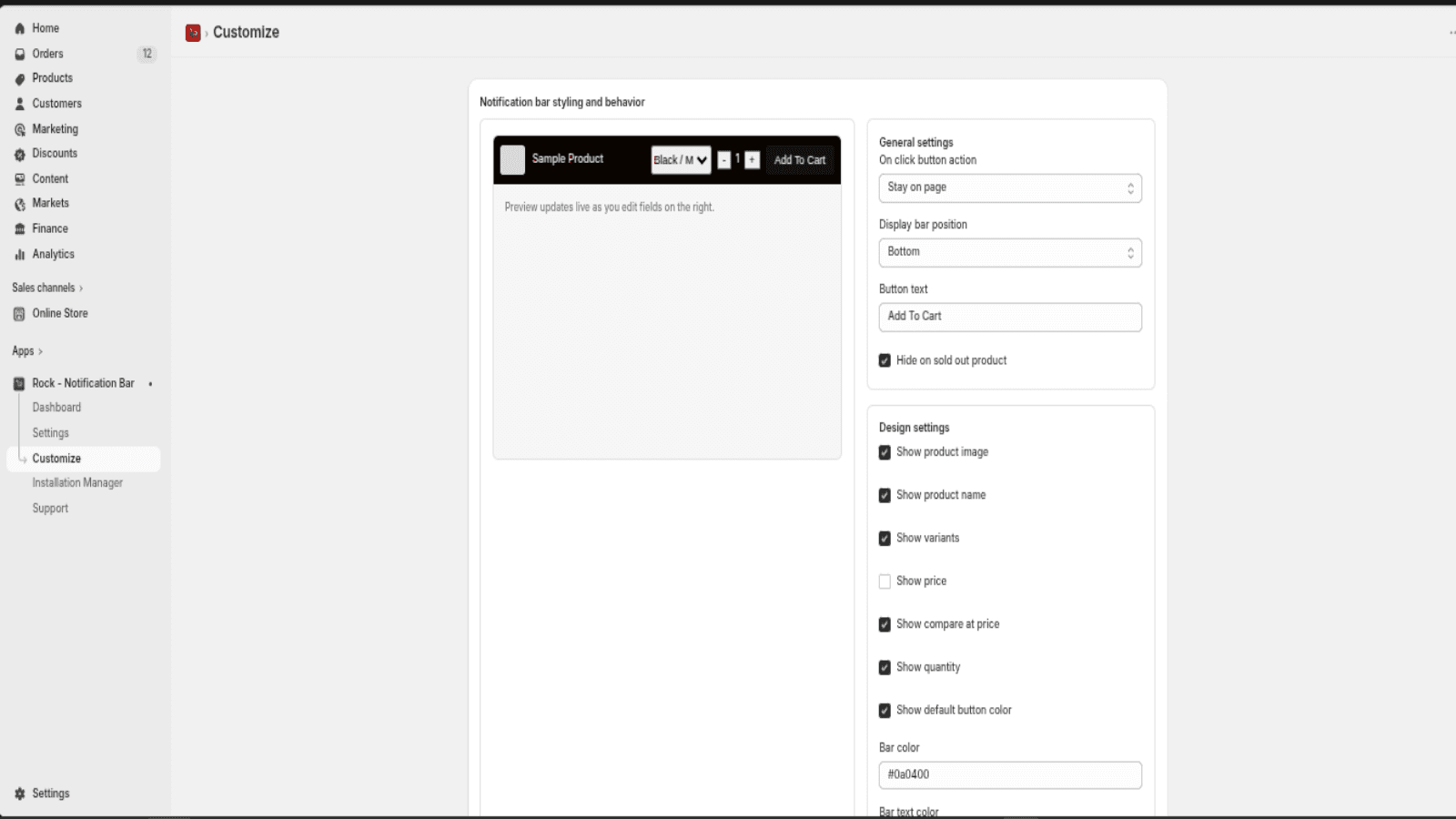Open Customers page
The image size is (1456, 819).
pos(57,105)
